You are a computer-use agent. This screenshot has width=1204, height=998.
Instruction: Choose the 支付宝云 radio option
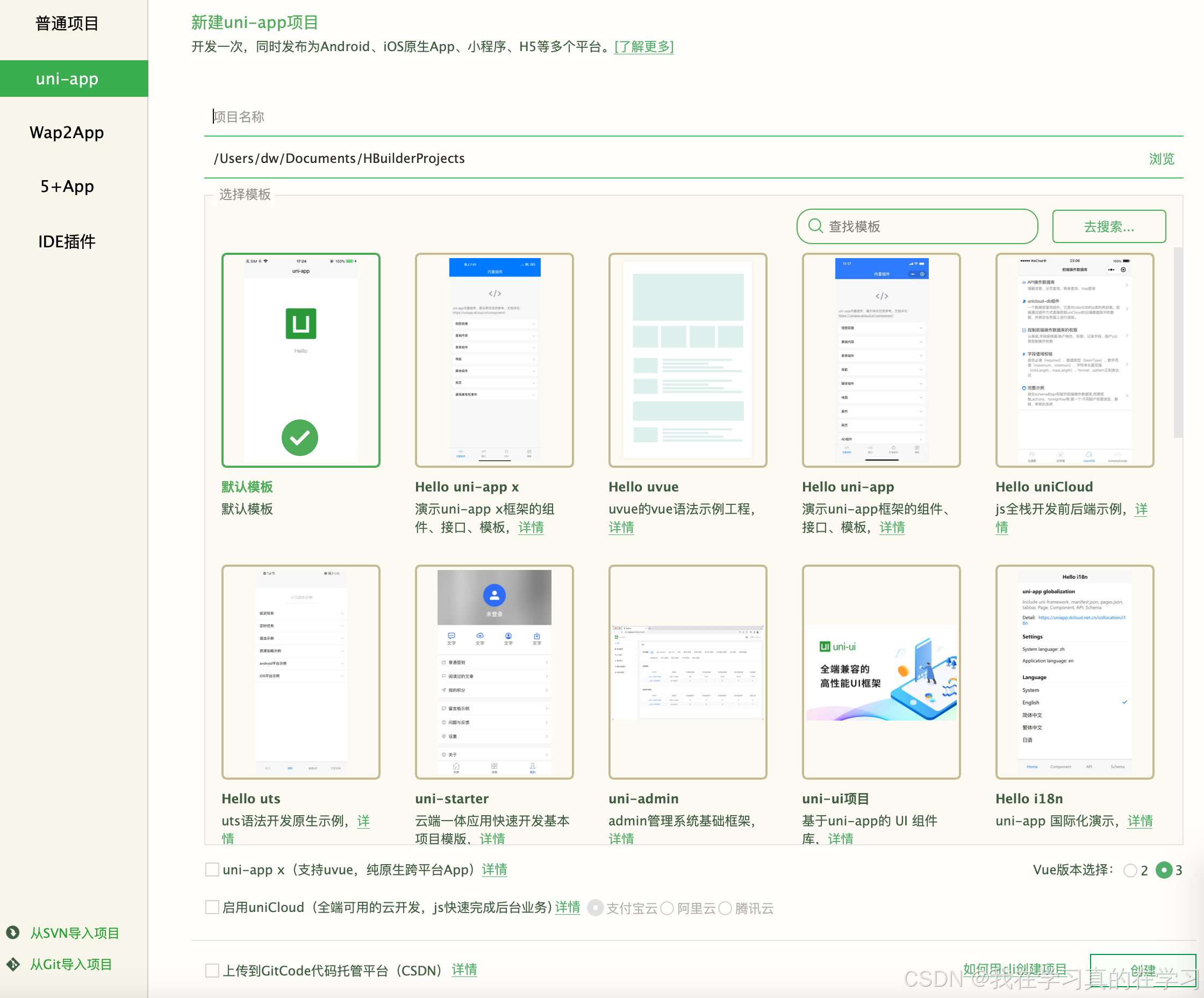[596, 908]
